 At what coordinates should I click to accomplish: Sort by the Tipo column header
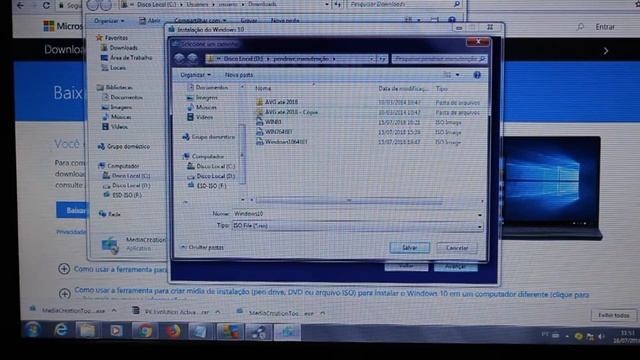pyautogui.click(x=442, y=89)
